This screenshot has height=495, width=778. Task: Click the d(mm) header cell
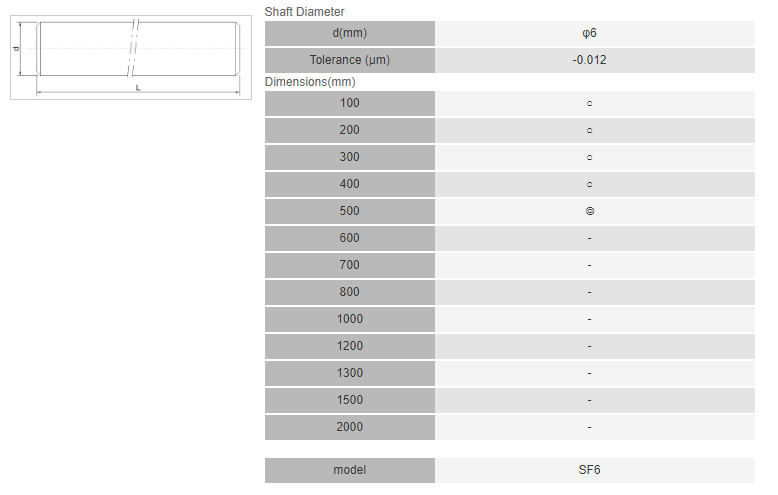tap(350, 33)
